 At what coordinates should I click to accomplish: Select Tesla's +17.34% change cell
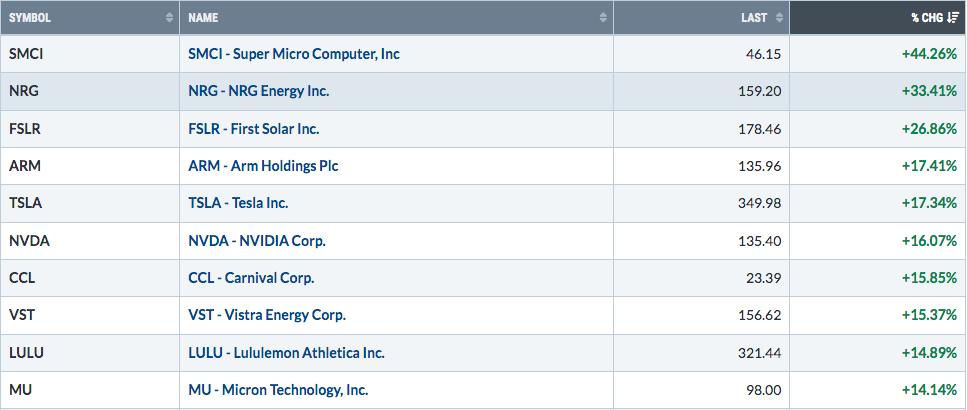tap(878, 203)
